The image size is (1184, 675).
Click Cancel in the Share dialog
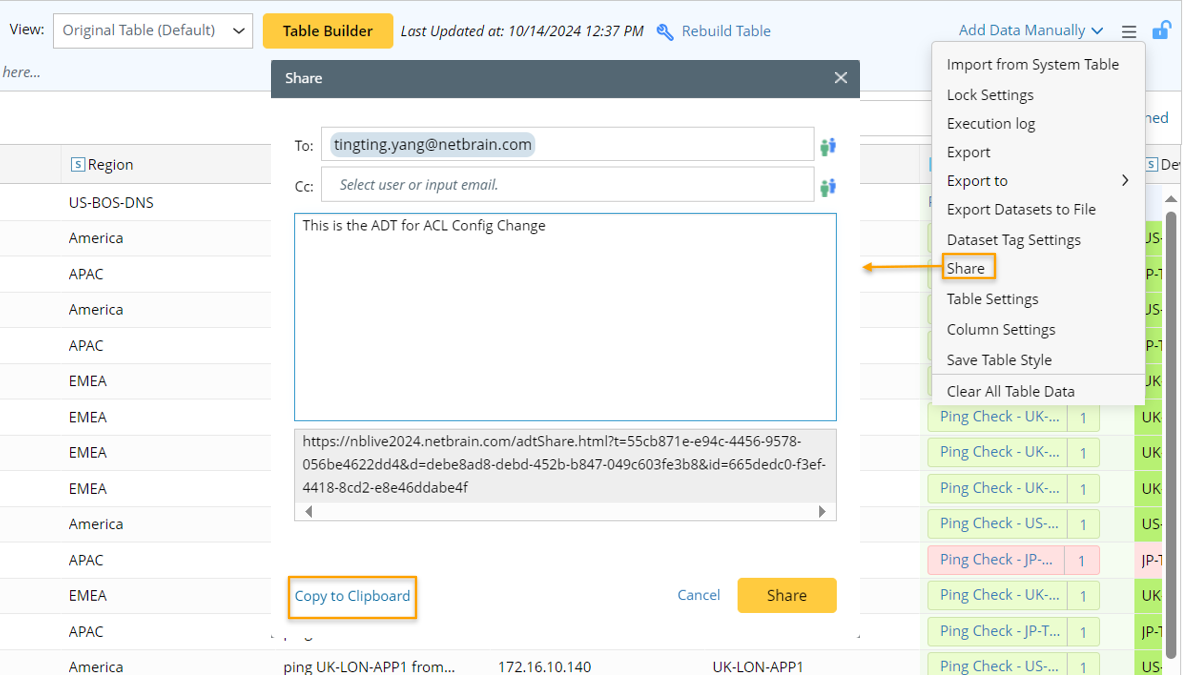[x=698, y=595]
